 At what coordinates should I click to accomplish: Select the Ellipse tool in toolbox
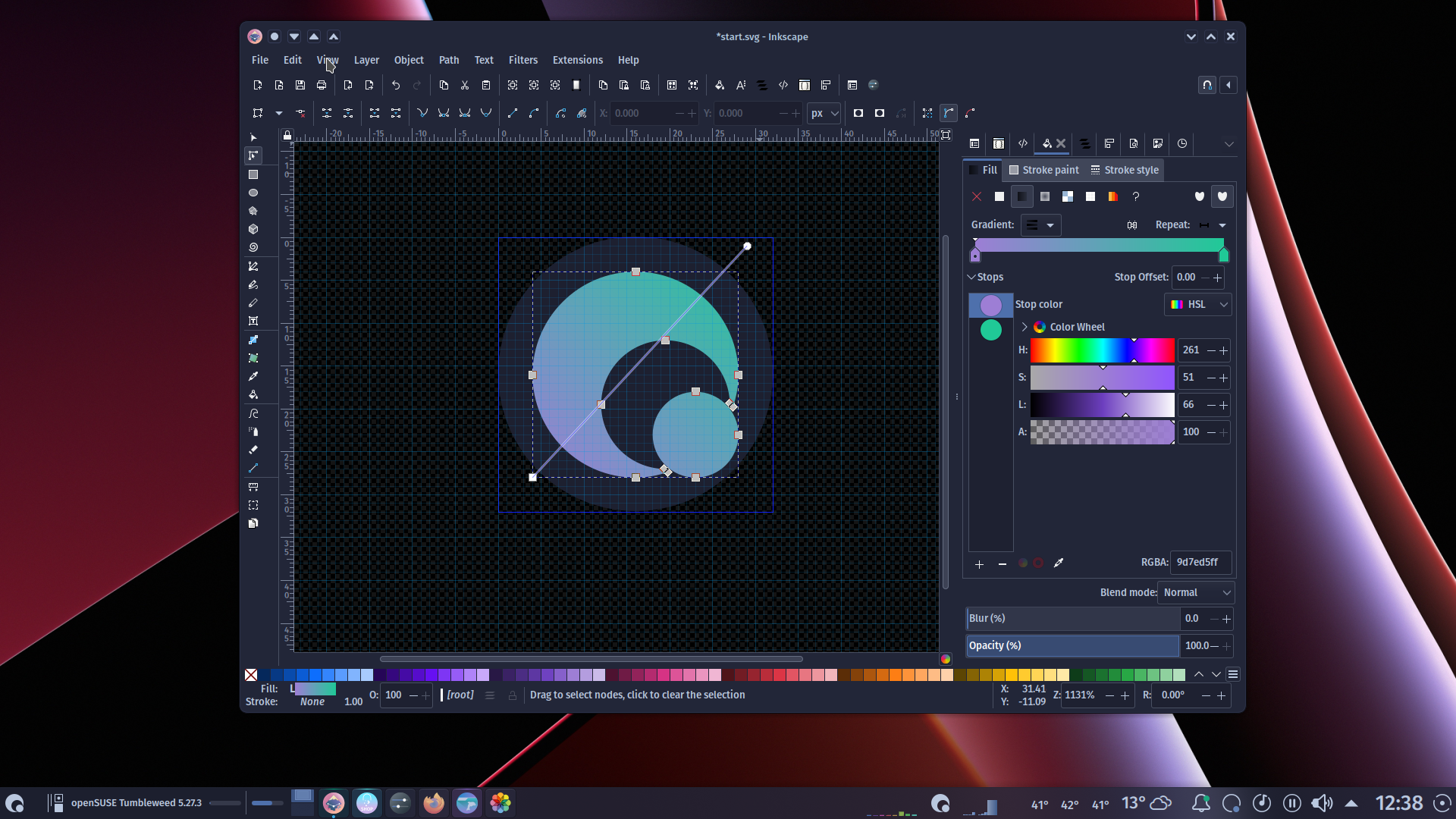(253, 193)
